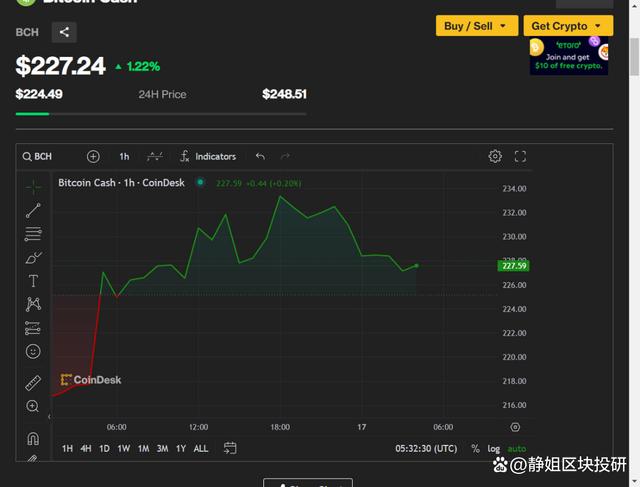Click the eToro free crypto ad
640x487 pixels.
click(x=569, y=56)
